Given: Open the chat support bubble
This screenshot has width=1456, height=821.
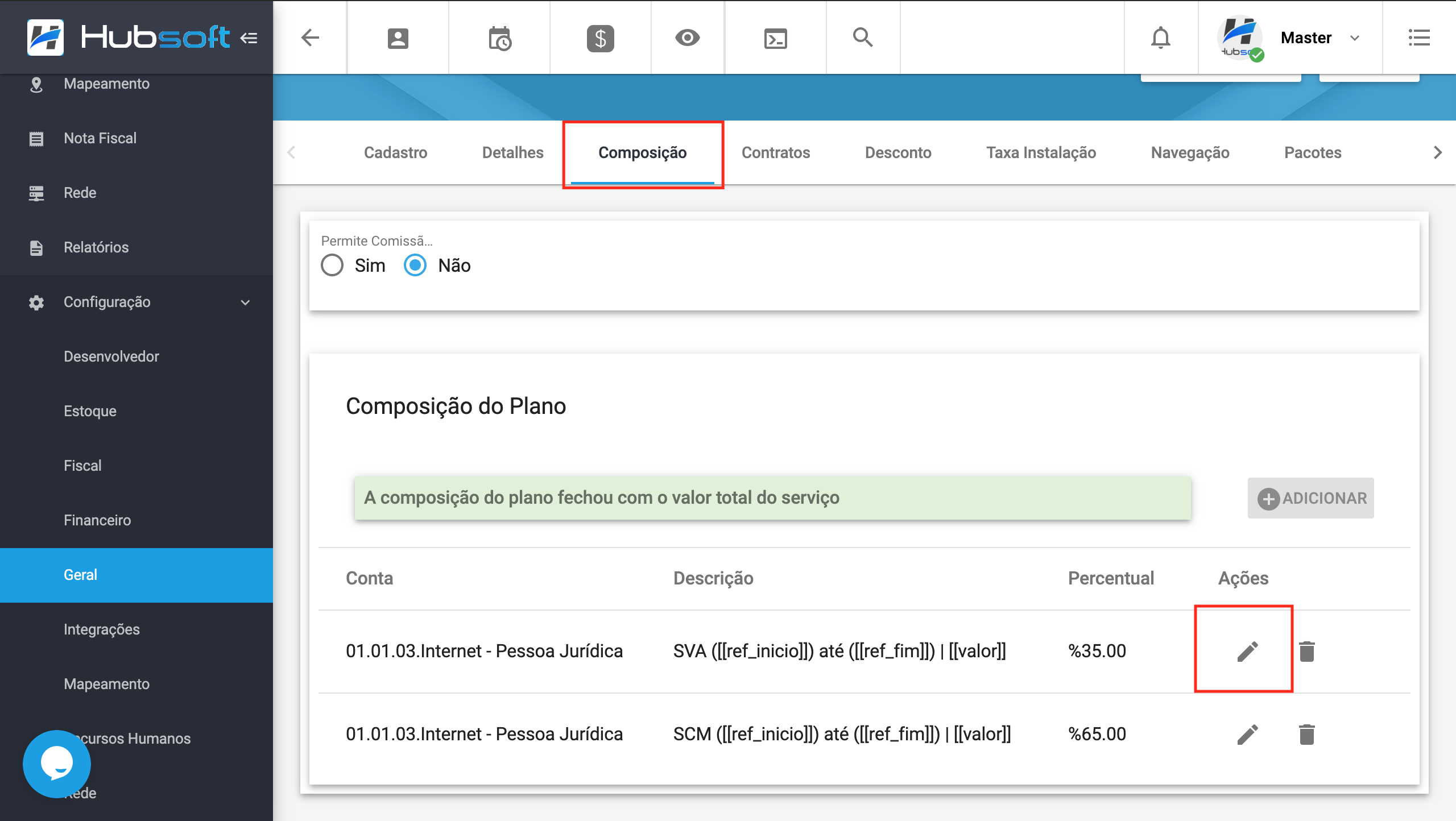Looking at the screenshot, I should [56, 764].
